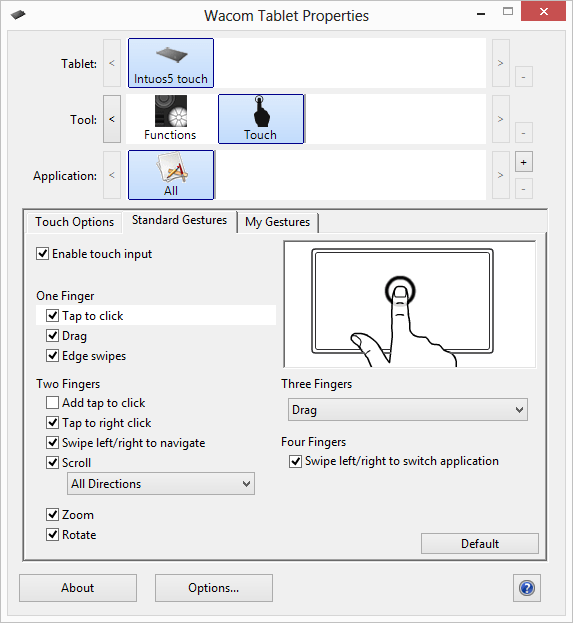Screen dimensions: 573x623
Task: Toggle Swipe left/right to navigate
Action: [52, 442]
